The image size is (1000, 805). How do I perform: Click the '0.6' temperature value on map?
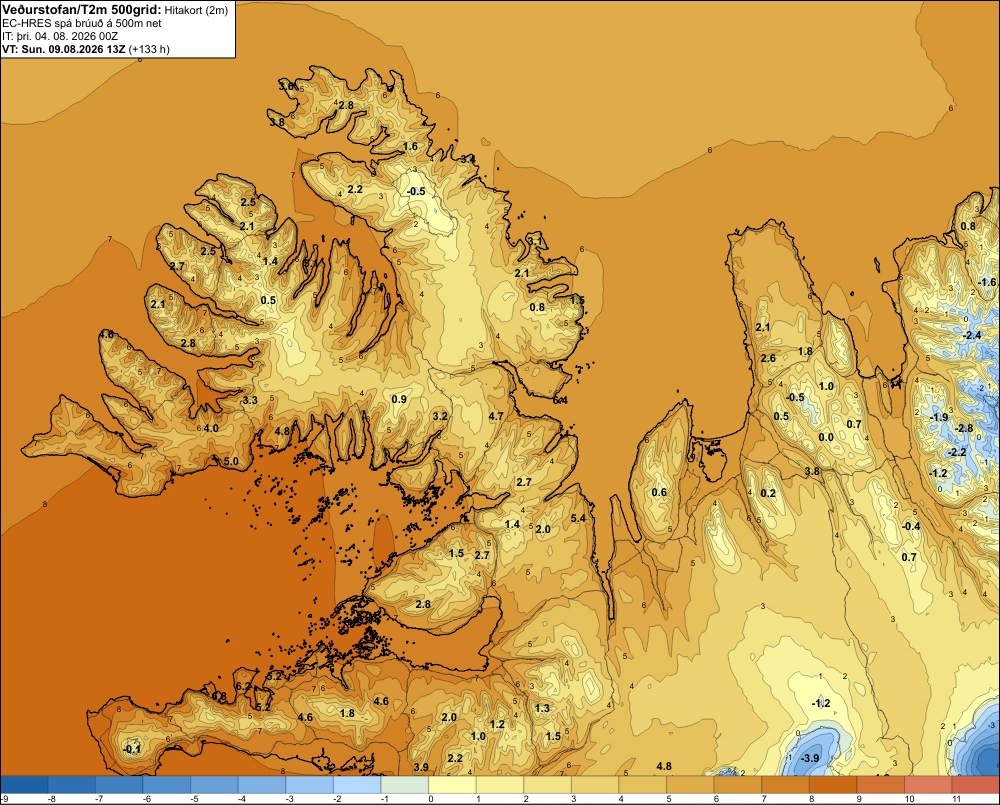pos(659,492)
